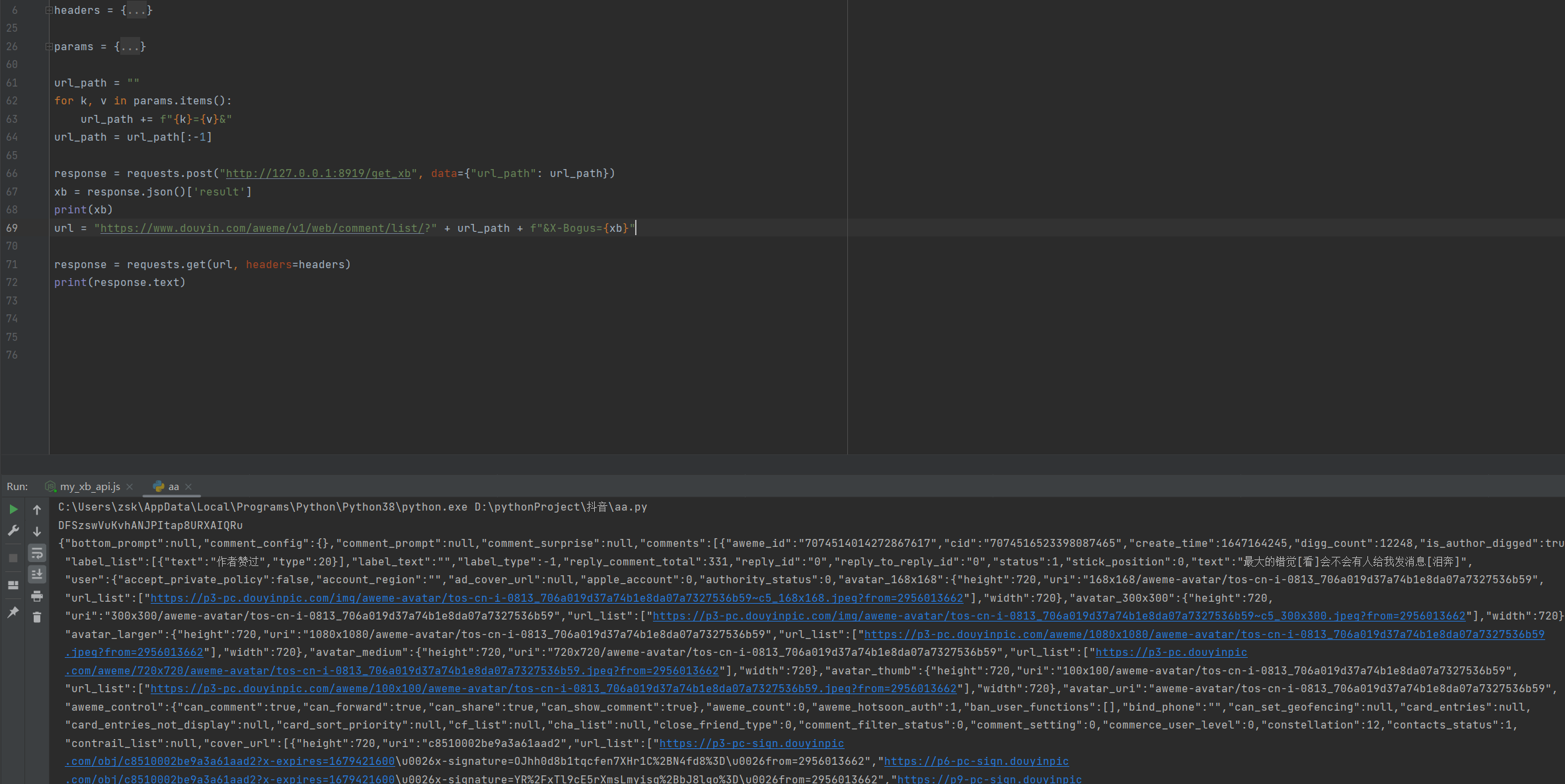The image size is (1565, 784).
Task: Switch to my_xb_api.js run tab
Action: coord(89,487)
